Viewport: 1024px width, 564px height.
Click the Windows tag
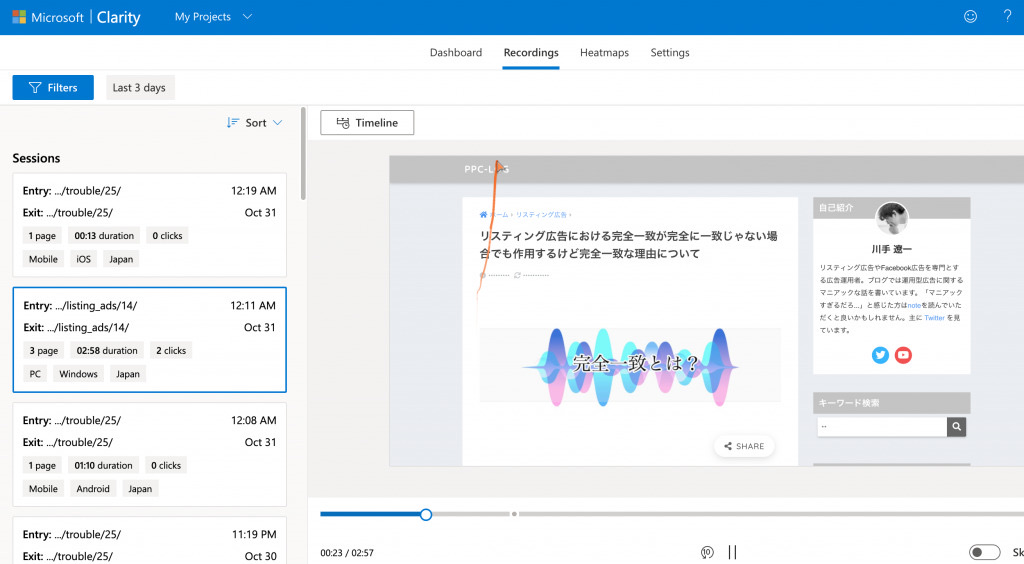(78, 374)
